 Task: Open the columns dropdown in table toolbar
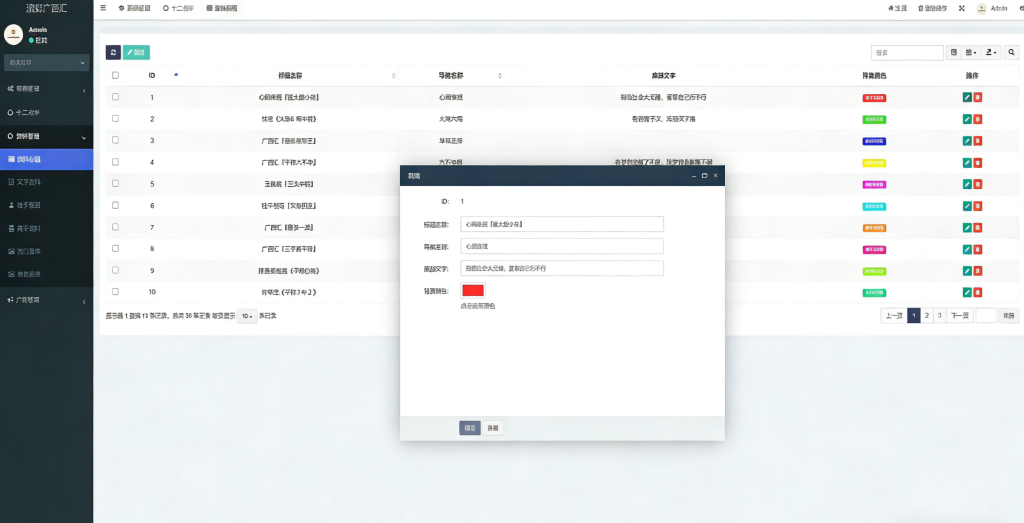971,52
